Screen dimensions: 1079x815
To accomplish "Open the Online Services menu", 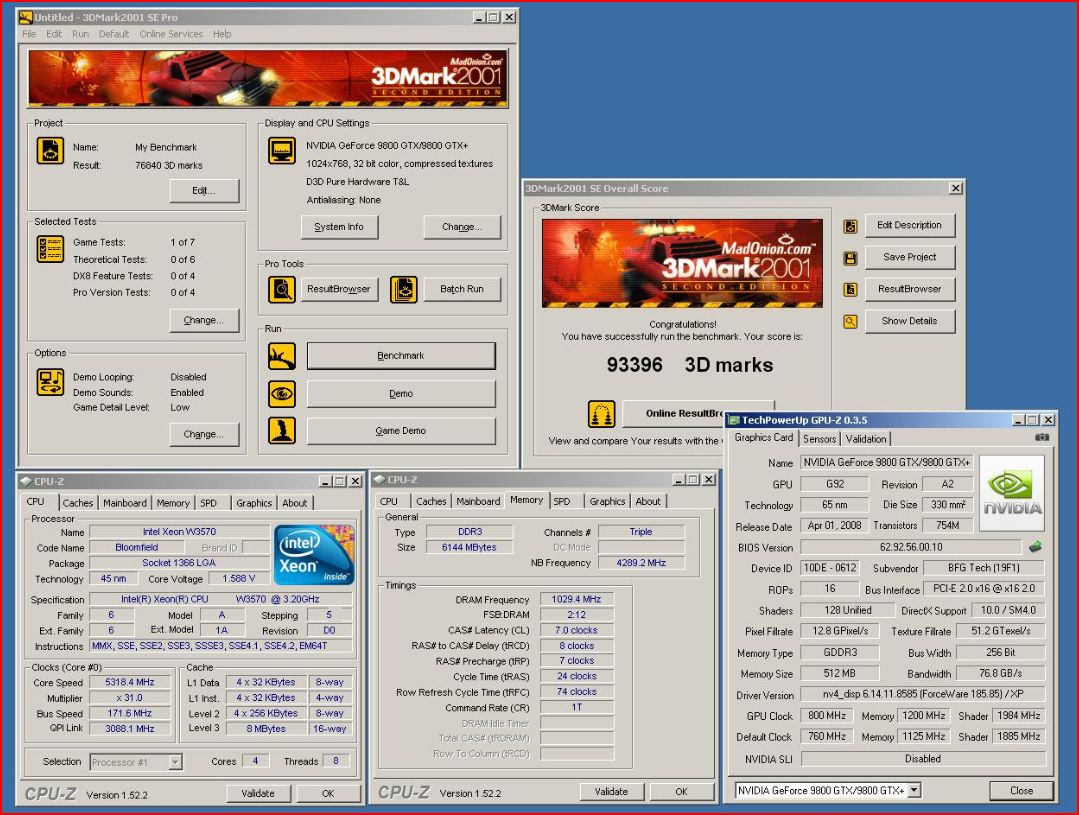I will coord(171,34).
